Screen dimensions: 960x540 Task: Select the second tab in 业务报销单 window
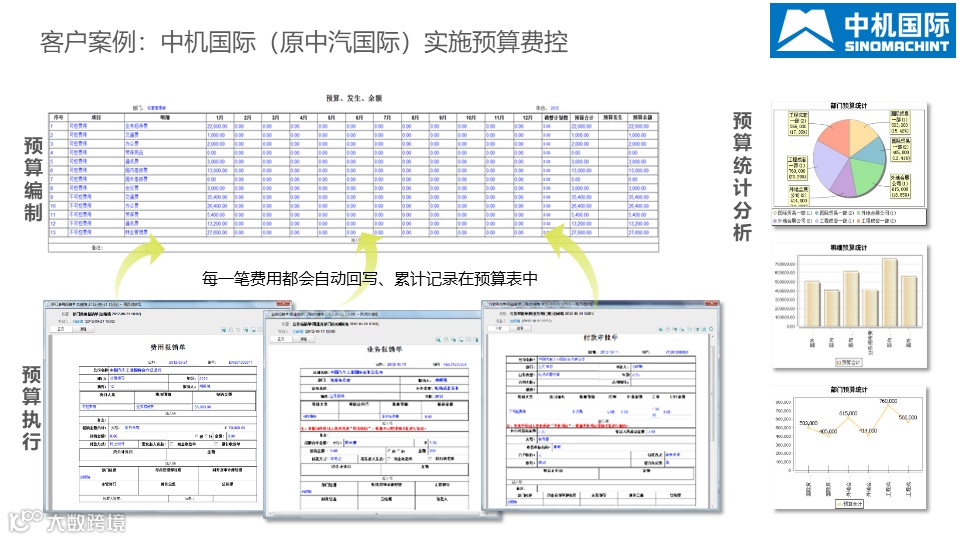point(303,339)
